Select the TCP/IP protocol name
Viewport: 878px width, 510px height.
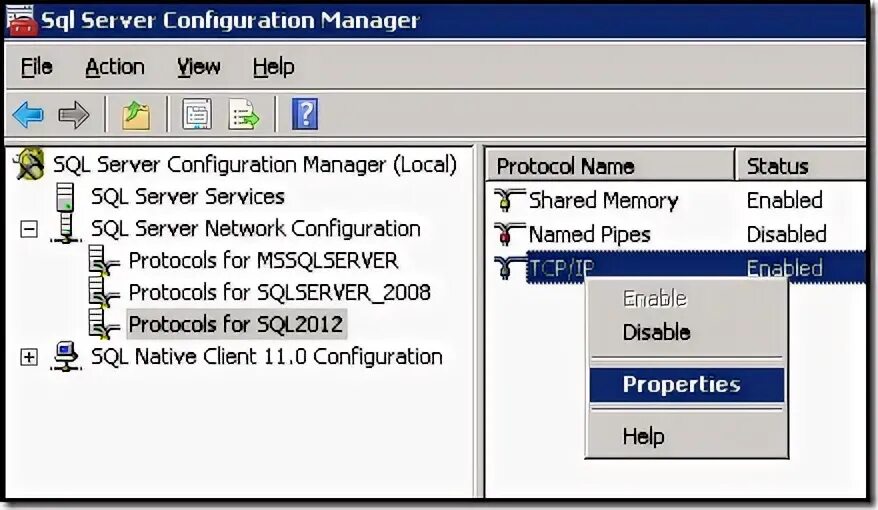pos(561,268)
